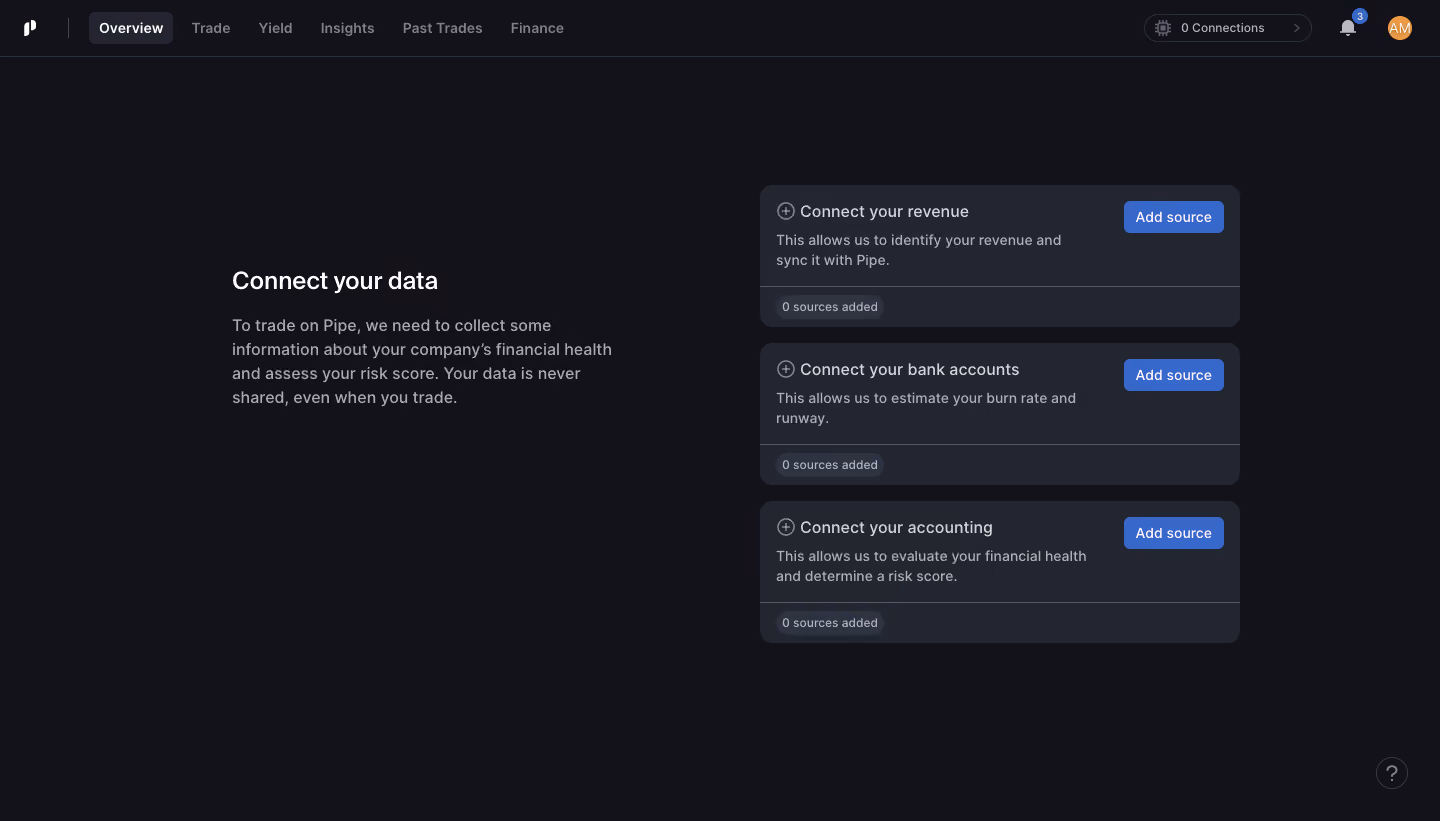Click the Connect your accounting title

896,527
